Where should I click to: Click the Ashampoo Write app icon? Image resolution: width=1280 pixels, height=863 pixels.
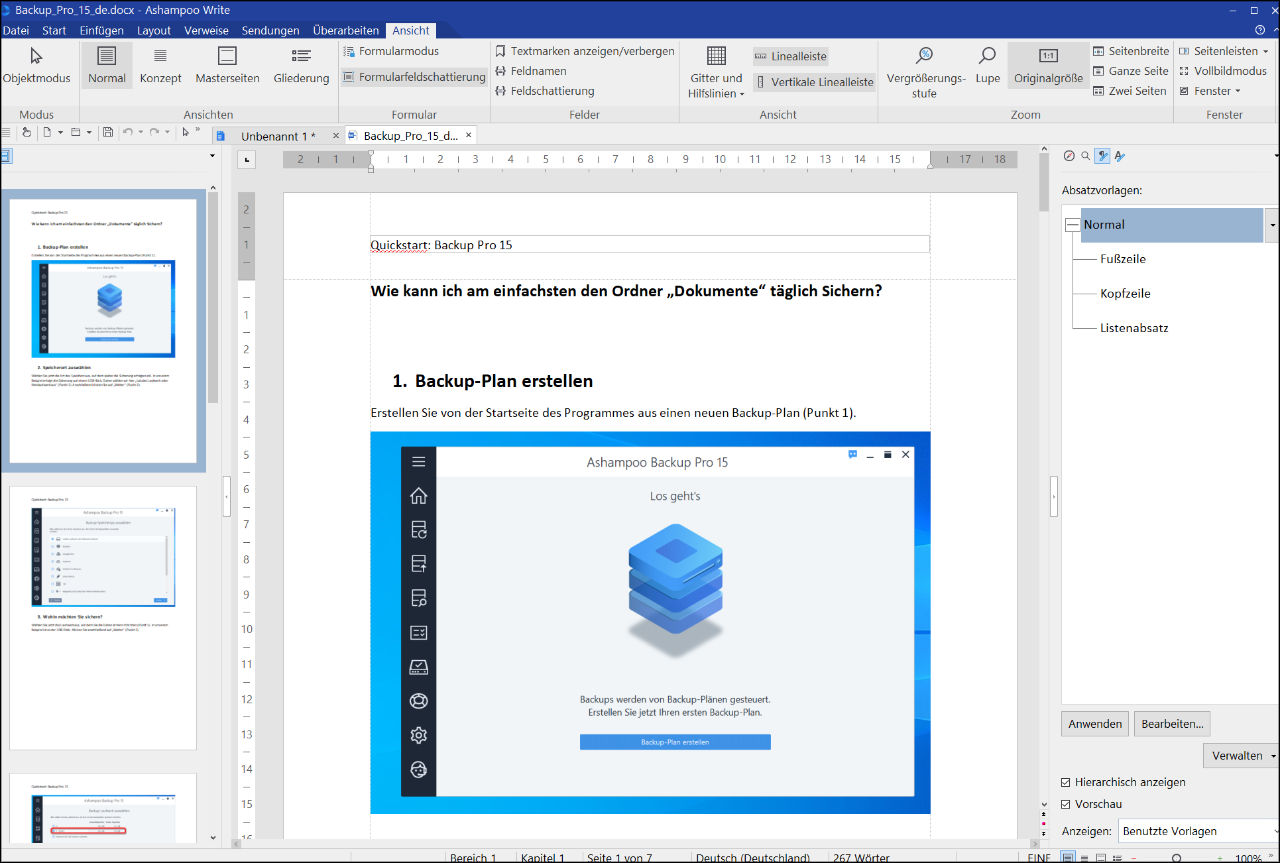pos(7,9)
